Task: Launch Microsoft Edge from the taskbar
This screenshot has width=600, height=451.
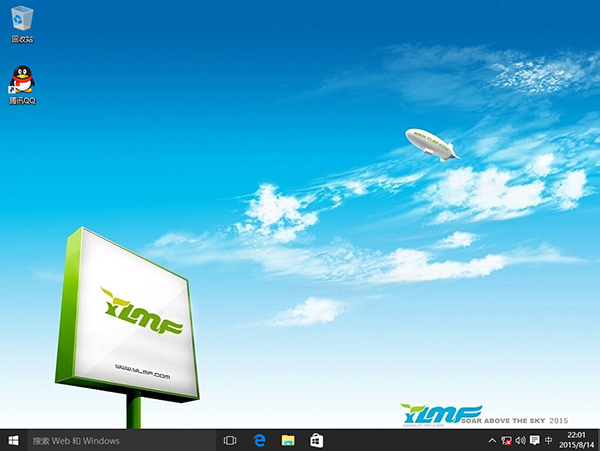Action: pyautogui.click(x=258, y=440)
